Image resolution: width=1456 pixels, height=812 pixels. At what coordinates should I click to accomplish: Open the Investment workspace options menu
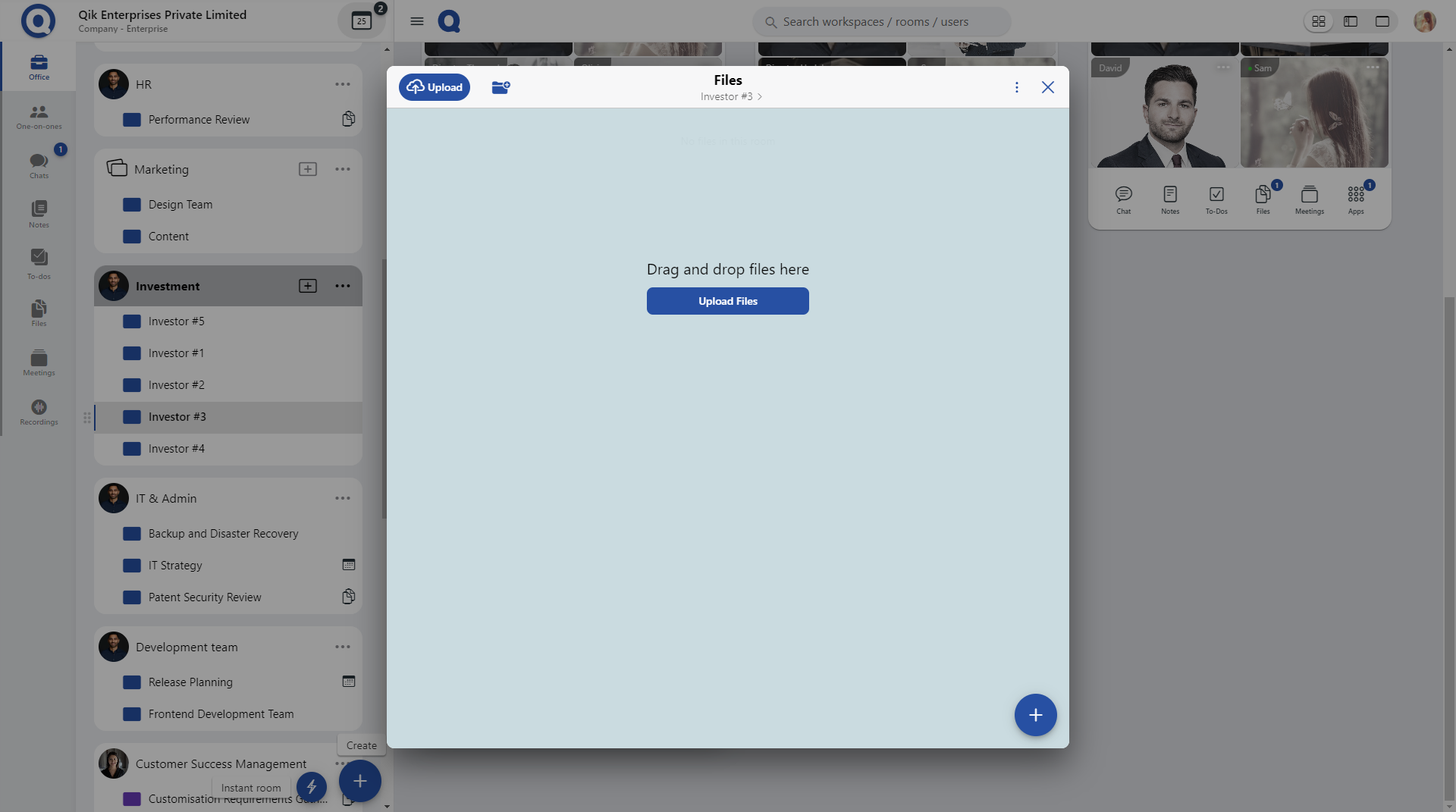click(x=343, y=286)
